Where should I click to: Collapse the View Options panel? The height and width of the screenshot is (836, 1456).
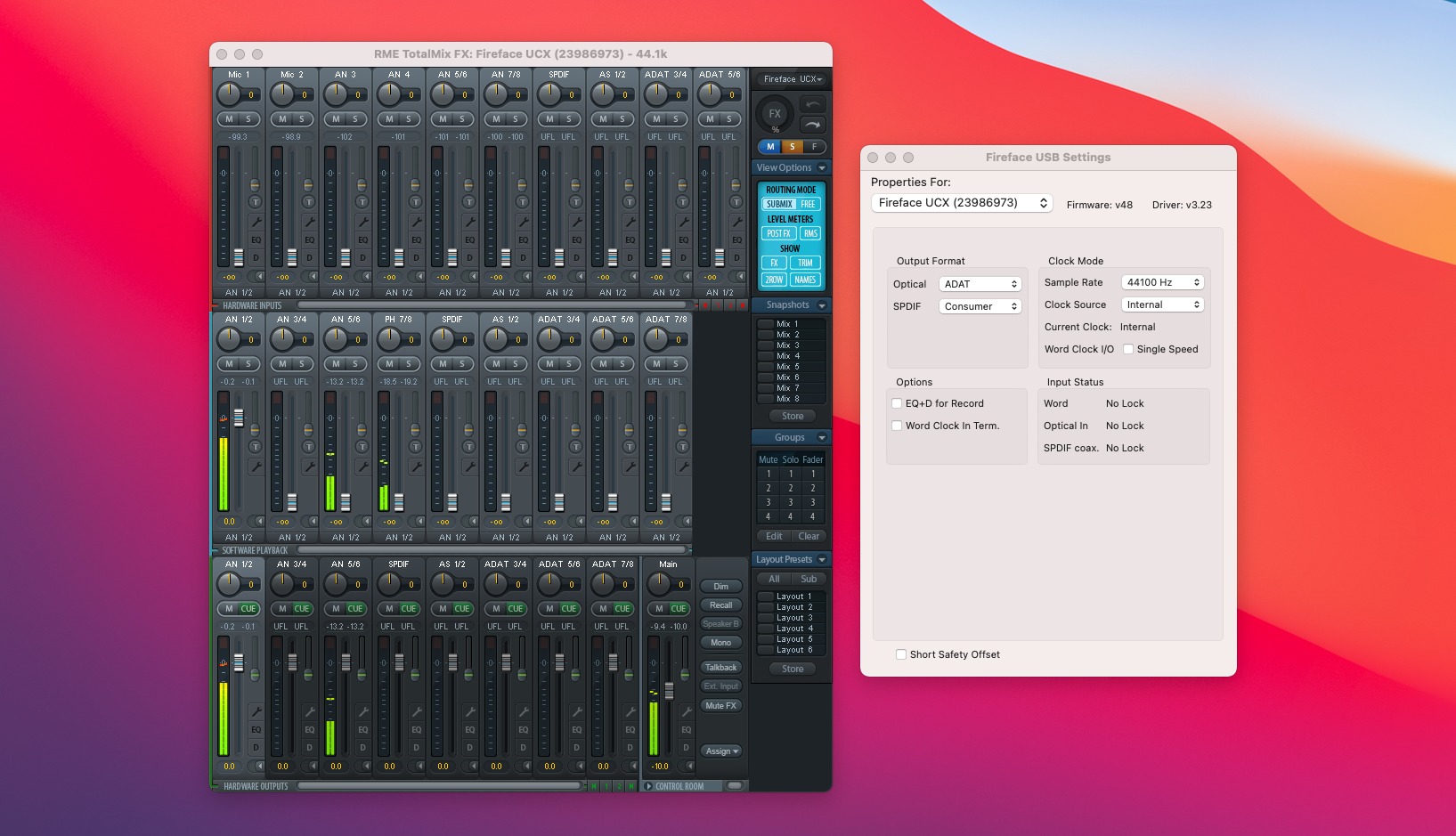822,168
